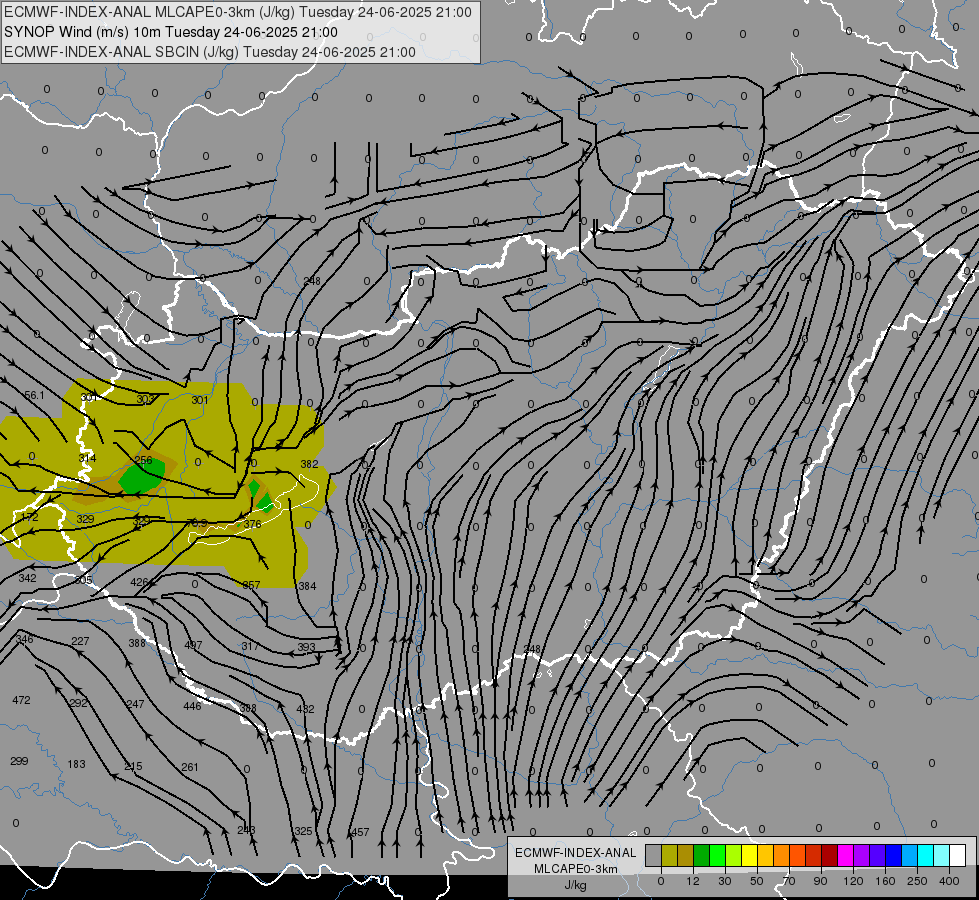Click the MLCAPE0-3km title line at top
This screenshot has height=900, width=979.
(x=238, y=12)
